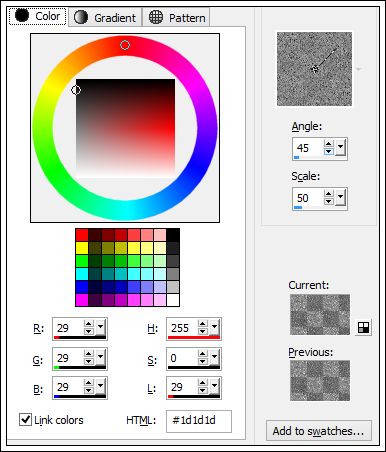Image resolution: width=386 pixels, height=452 pixels.
Task: Click the L value input field
Action: tap(183, 387)
